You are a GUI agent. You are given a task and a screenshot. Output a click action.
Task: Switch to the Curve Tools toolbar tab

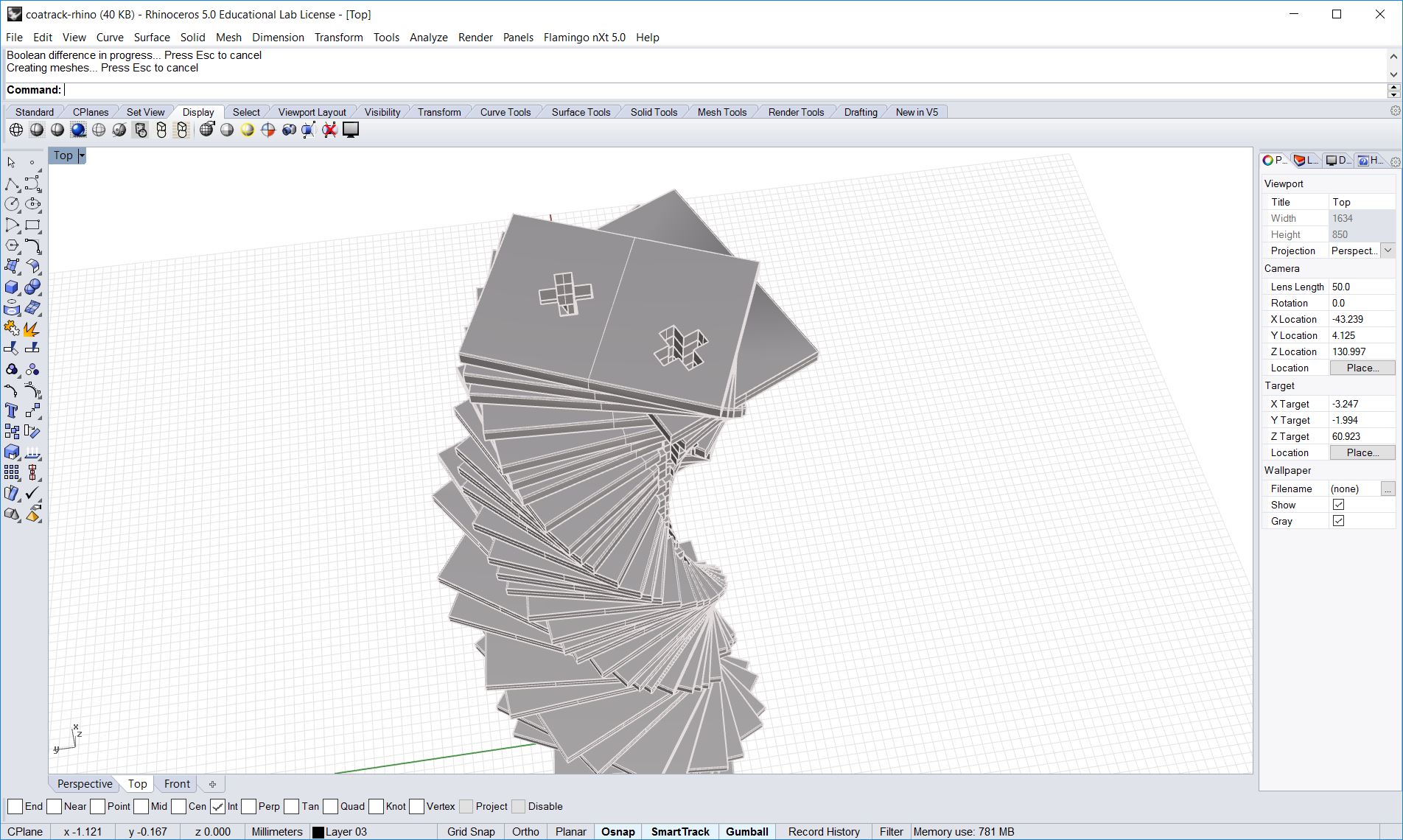coord(505,112)
